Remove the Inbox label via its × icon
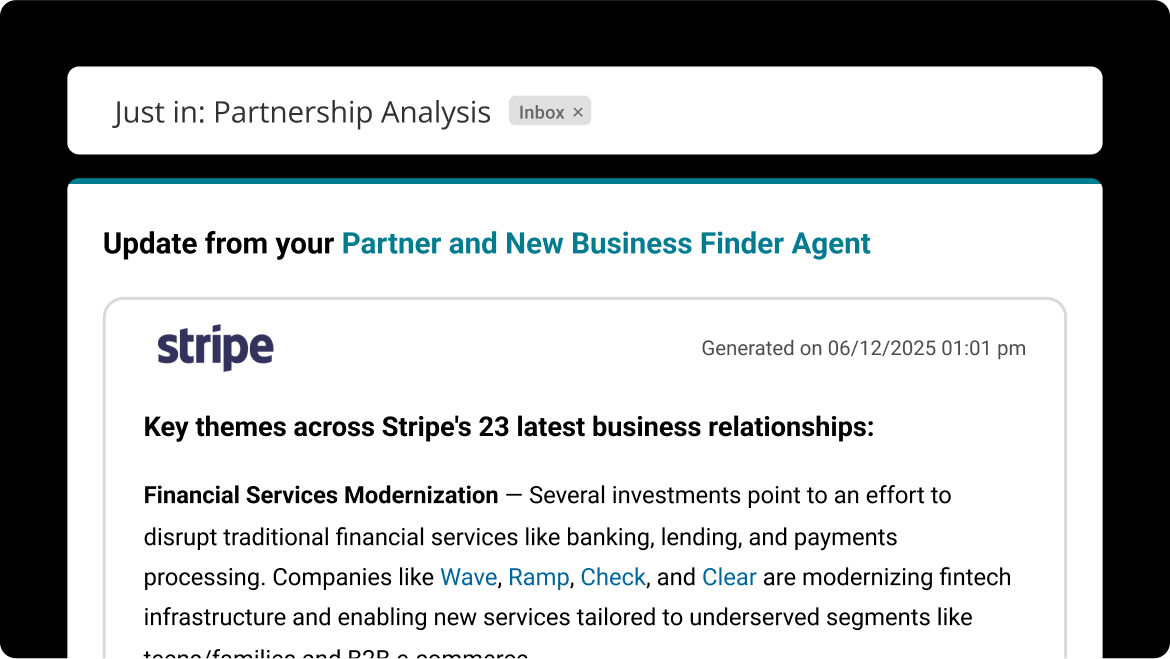The height and width of the screenshot is (659, 1170). [x=578, y=111]
